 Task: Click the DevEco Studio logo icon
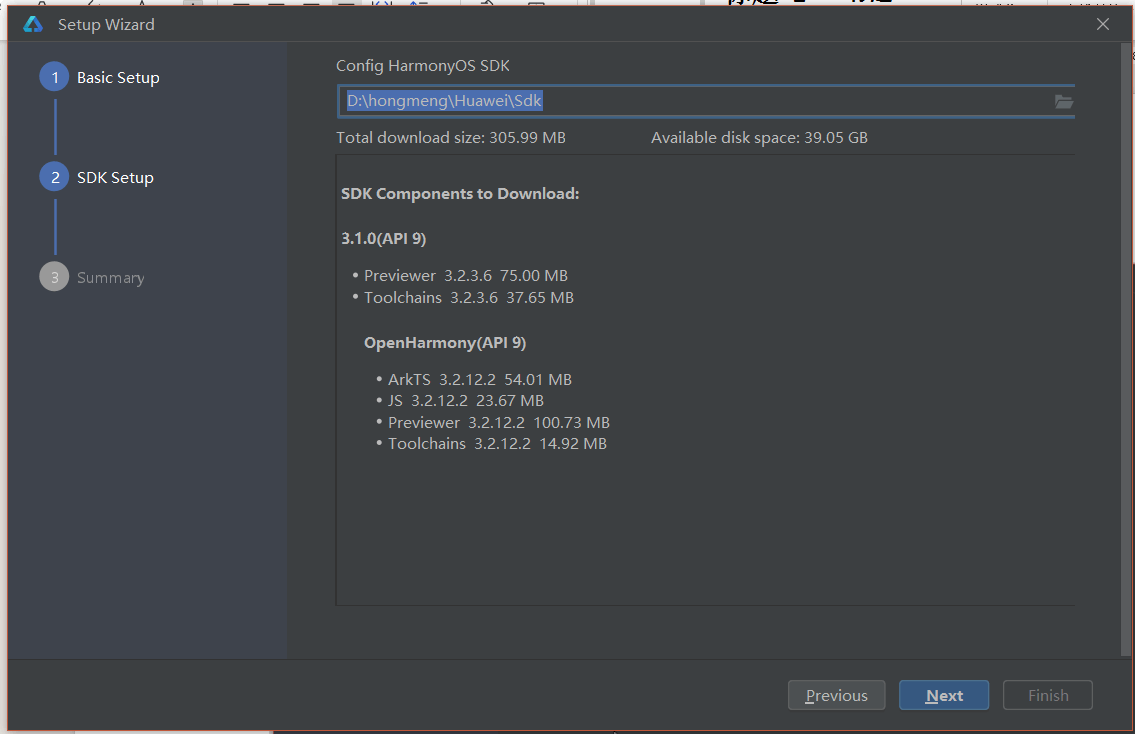[x=33, y=25]
